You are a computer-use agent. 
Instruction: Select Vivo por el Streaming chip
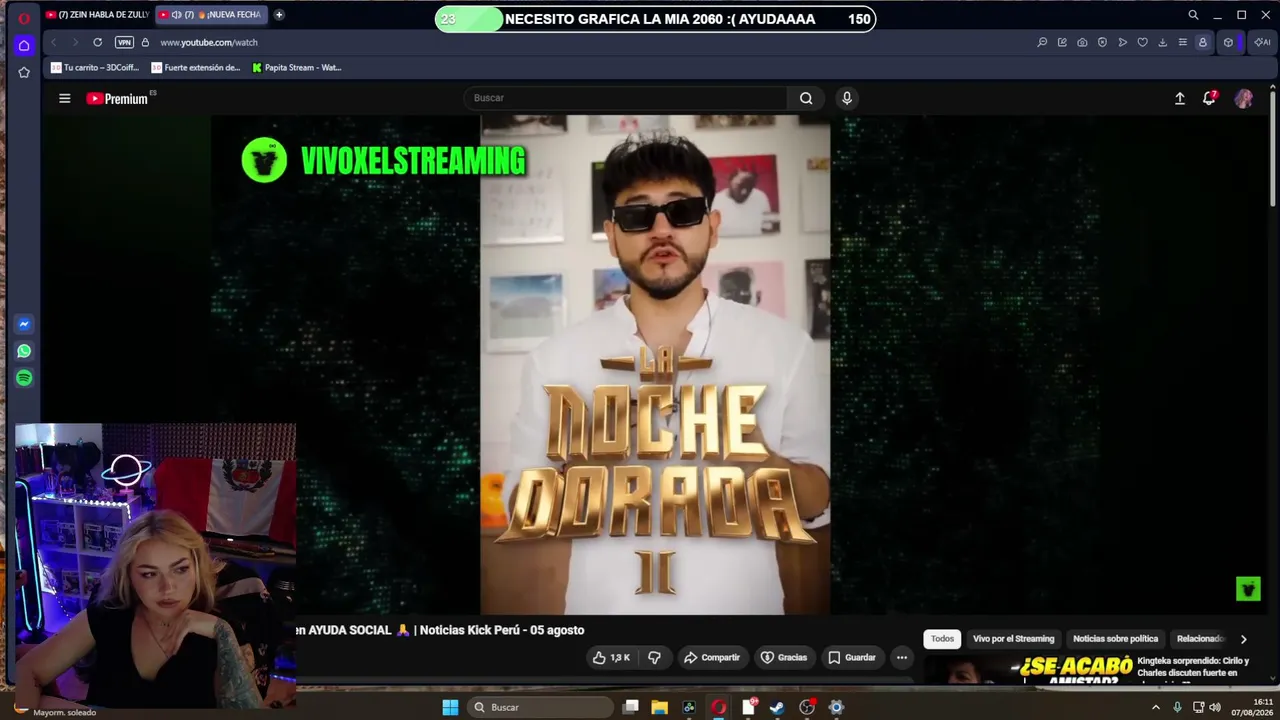pyautogui.click(x=1013, y=639)
